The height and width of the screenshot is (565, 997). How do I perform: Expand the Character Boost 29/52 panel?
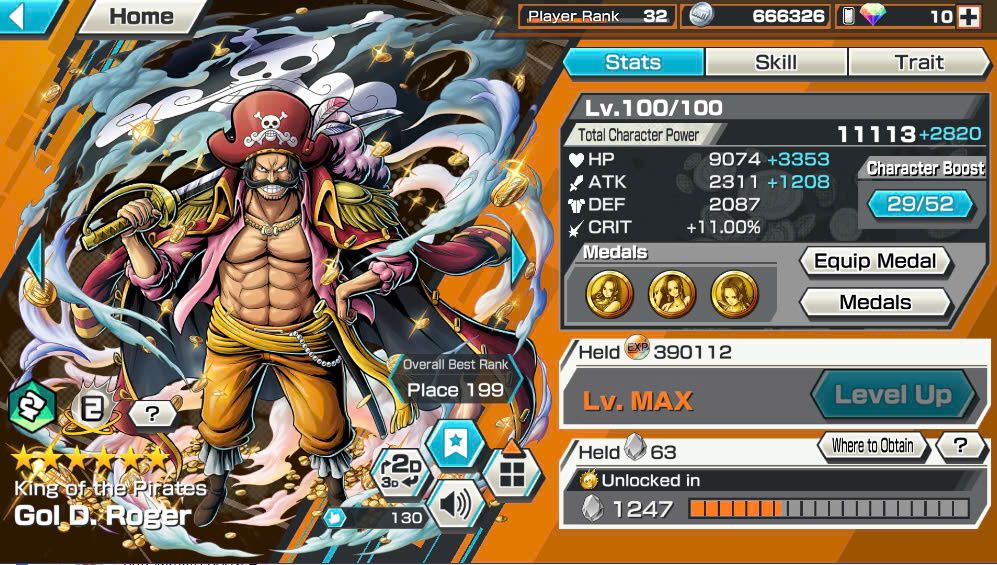(x=920, y=204)
